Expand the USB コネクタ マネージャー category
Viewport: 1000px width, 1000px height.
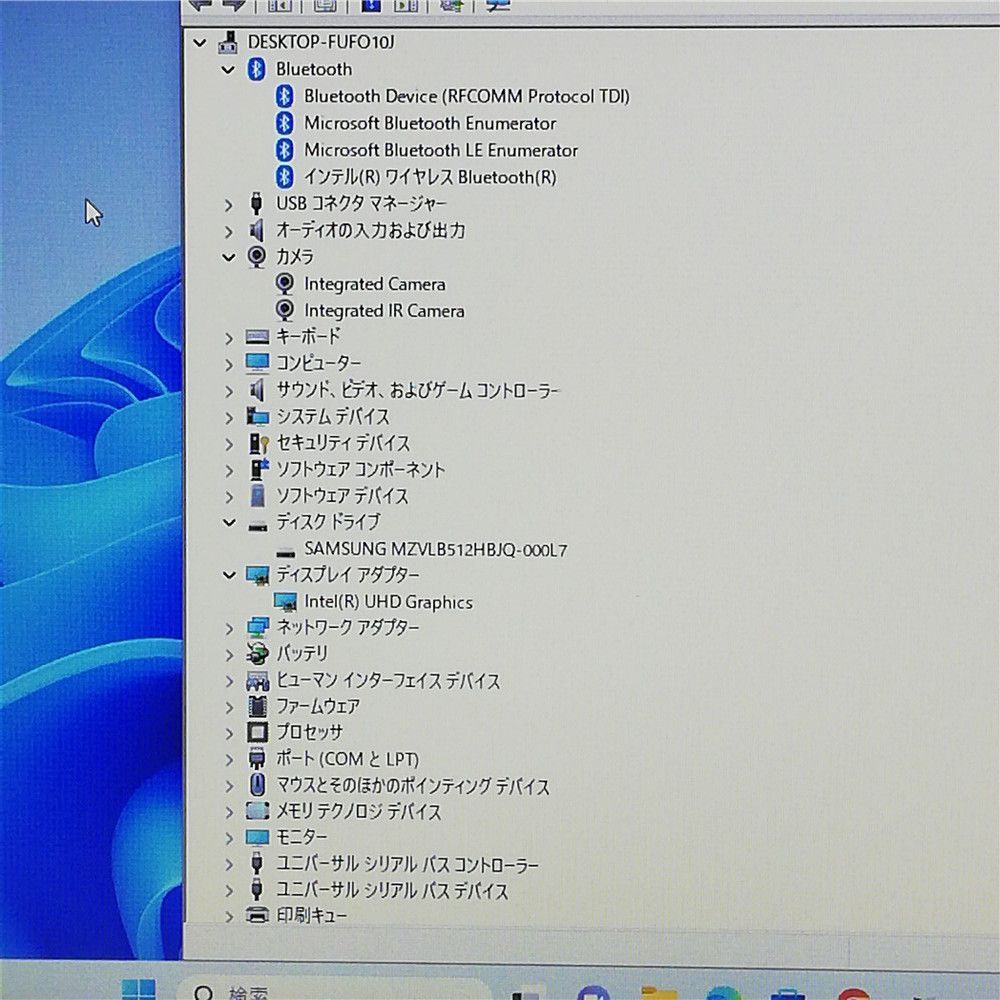(x=229, y=205)
